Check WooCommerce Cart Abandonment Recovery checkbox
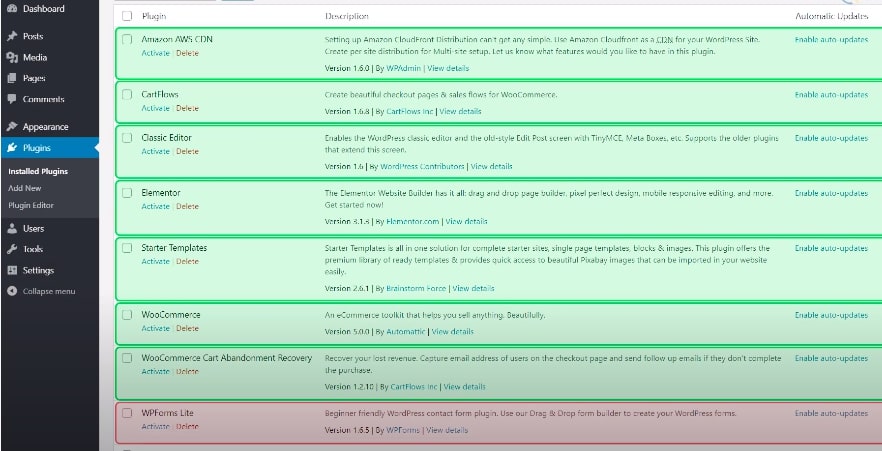The height and width of the screenshot is (451, 882). click(127, 358)
